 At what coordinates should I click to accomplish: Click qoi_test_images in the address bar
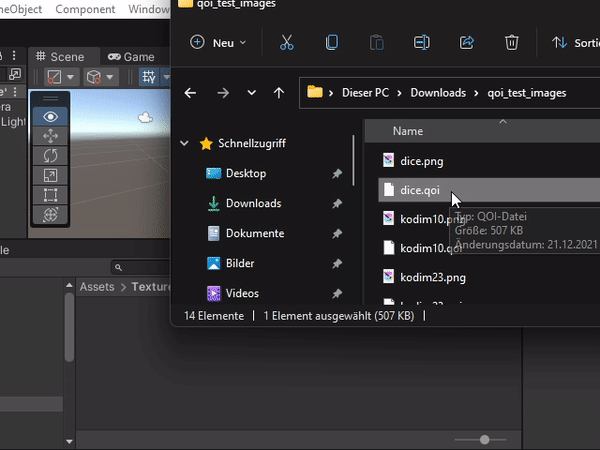point(527,93)
